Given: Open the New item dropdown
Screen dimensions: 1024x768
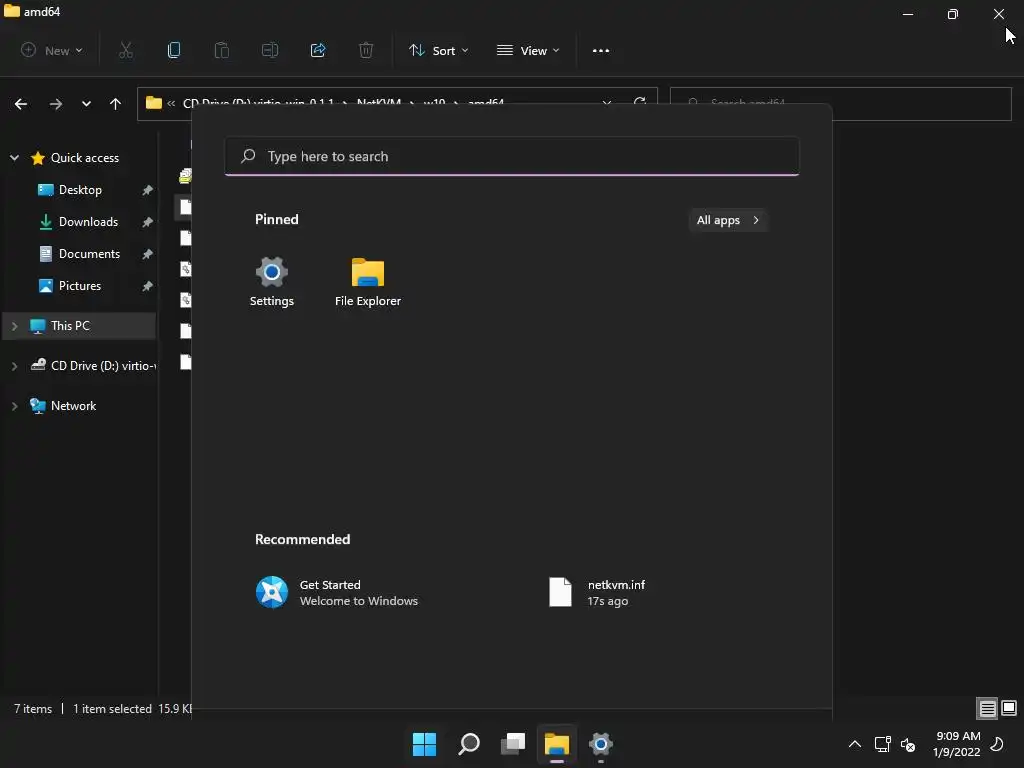Looking at the screenshot, I should pyautogui.click(x=52, y=50).
